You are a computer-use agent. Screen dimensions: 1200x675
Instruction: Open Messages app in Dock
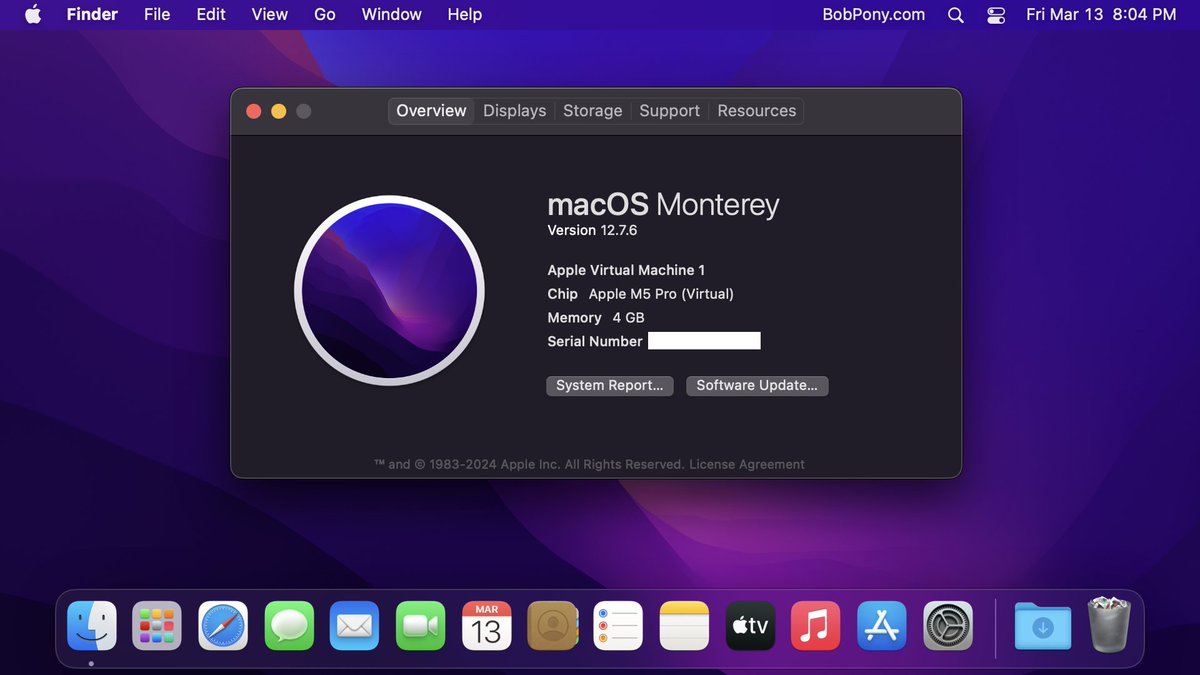(x=289, y=626)
